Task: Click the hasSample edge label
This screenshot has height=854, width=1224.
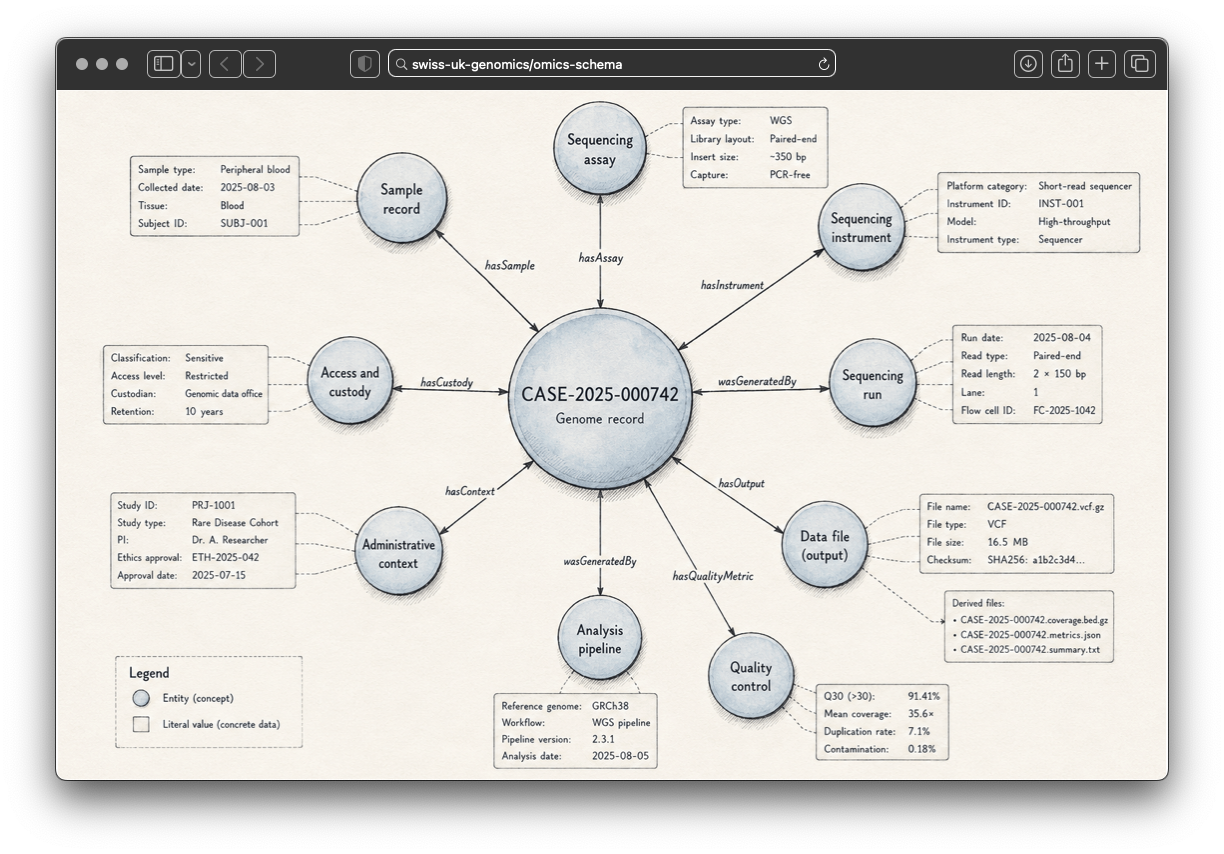Action: coord(510,265)
